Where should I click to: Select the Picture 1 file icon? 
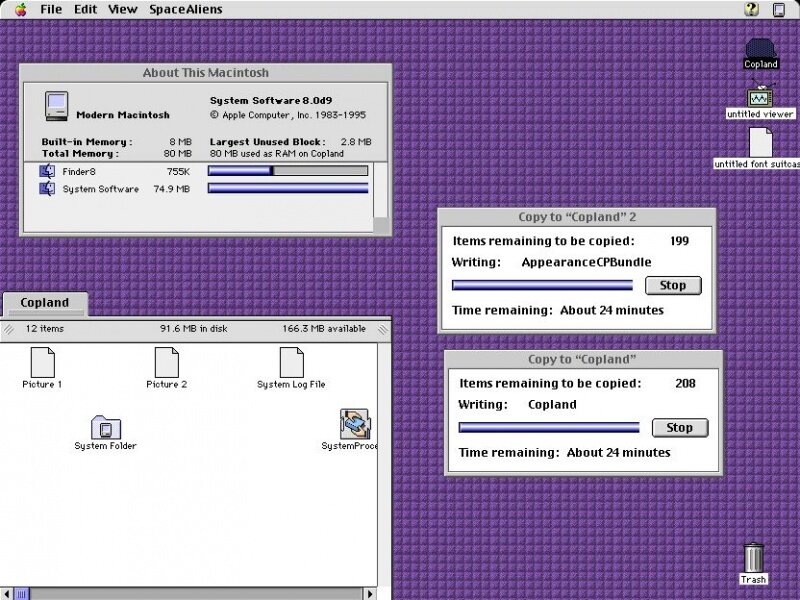pyautogui.click(x=42, y=362)
